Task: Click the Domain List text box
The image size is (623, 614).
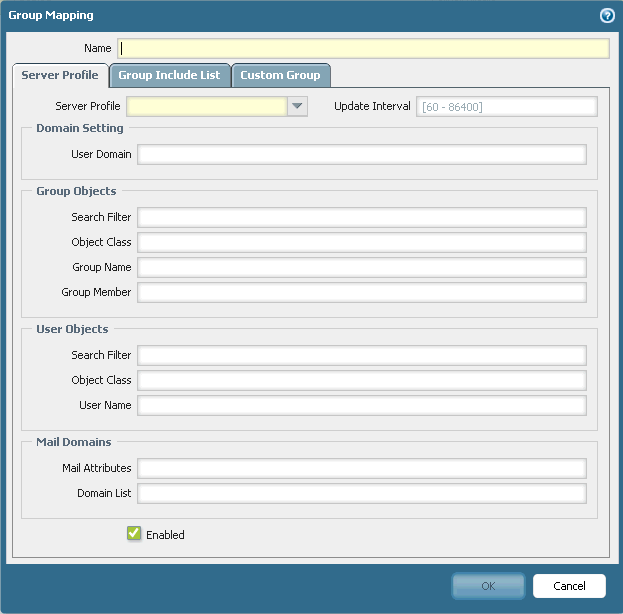Action: pos(361,493)
